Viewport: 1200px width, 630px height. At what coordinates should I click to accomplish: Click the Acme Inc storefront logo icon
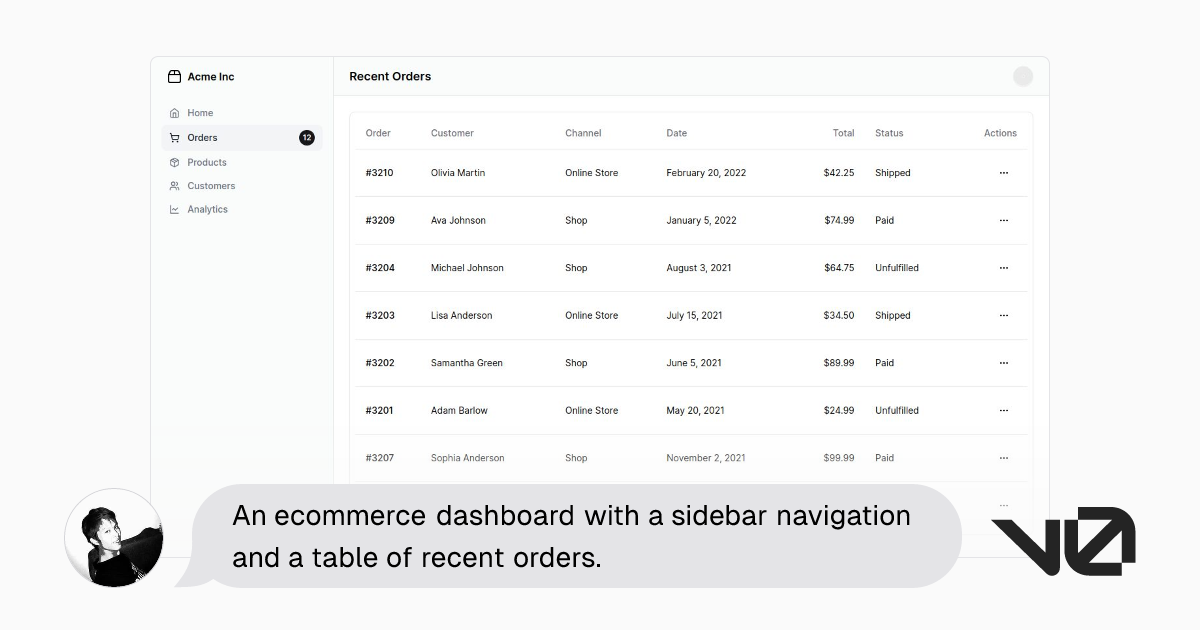pyautogui.click(x=172, y=76)
